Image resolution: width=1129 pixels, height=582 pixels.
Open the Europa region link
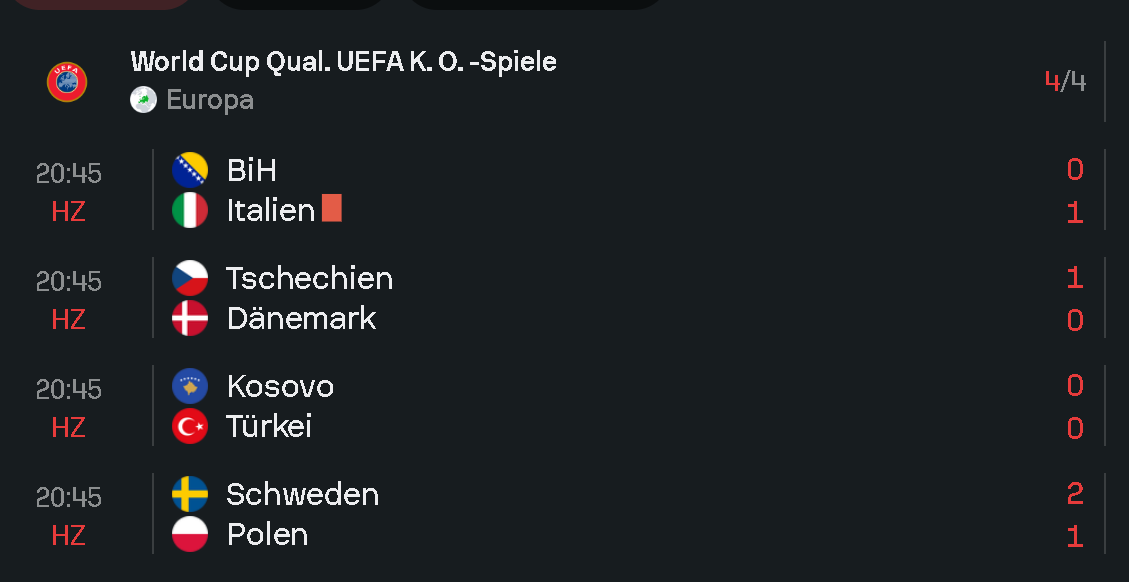210,100
